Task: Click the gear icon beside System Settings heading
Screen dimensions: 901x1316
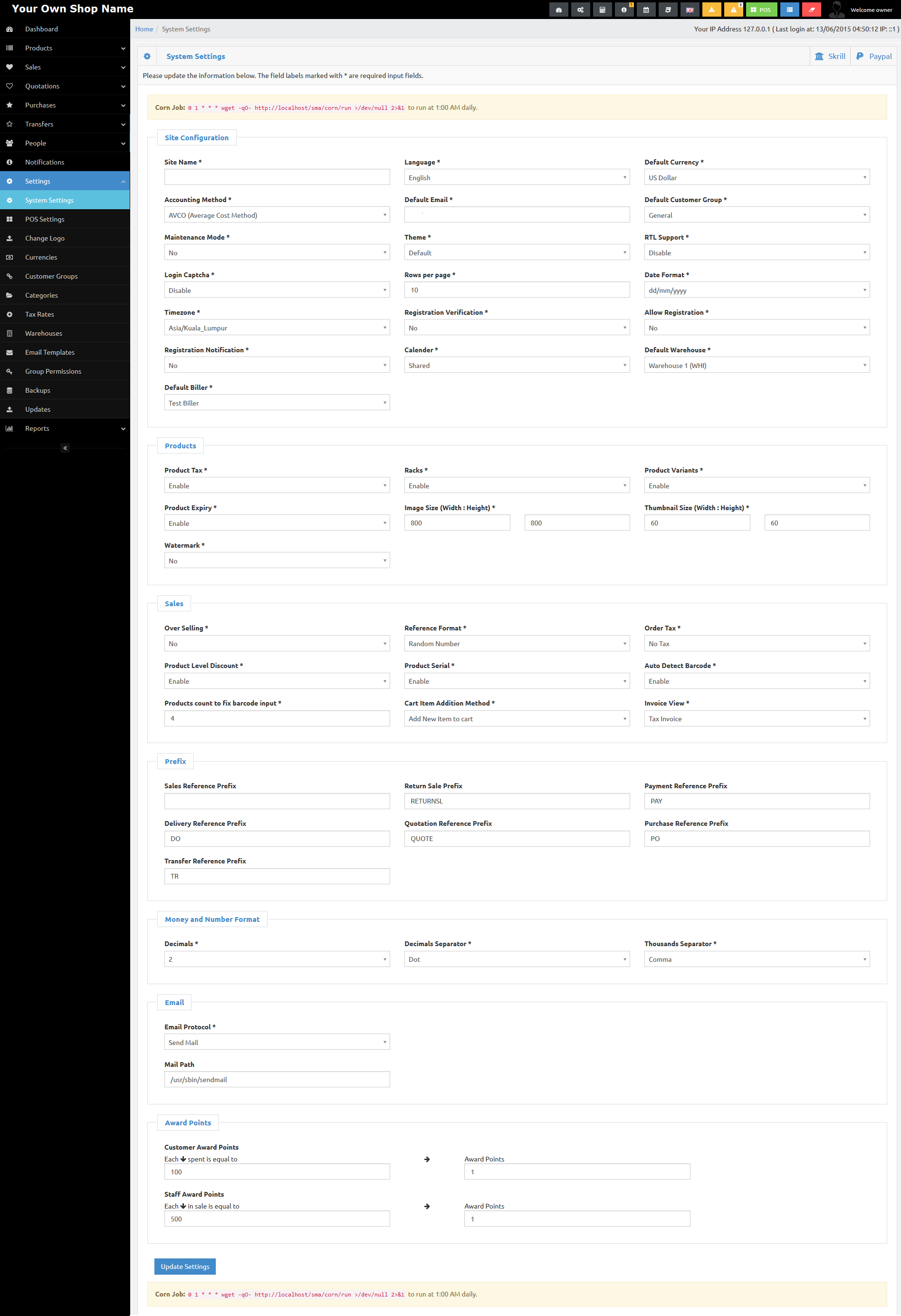Action: click(147, 56)
